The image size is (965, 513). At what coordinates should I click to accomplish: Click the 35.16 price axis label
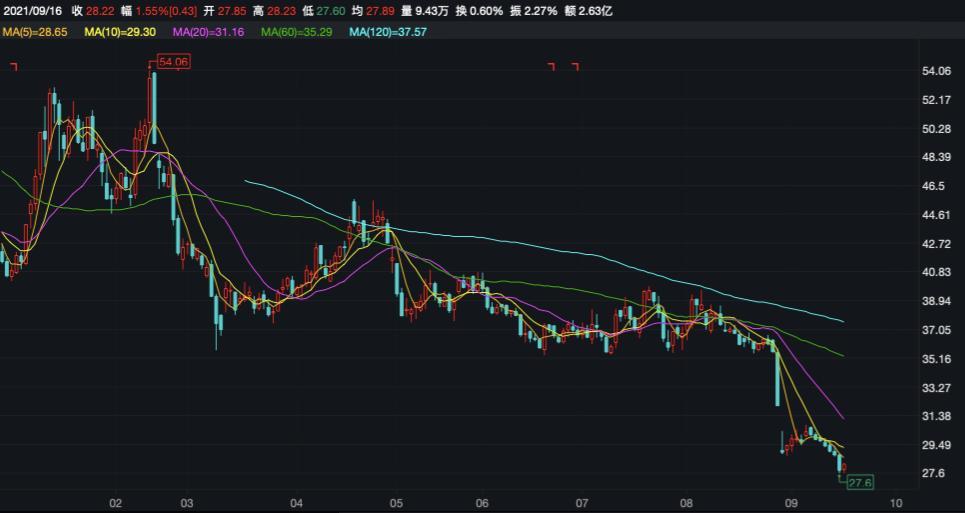pos(935,359)
